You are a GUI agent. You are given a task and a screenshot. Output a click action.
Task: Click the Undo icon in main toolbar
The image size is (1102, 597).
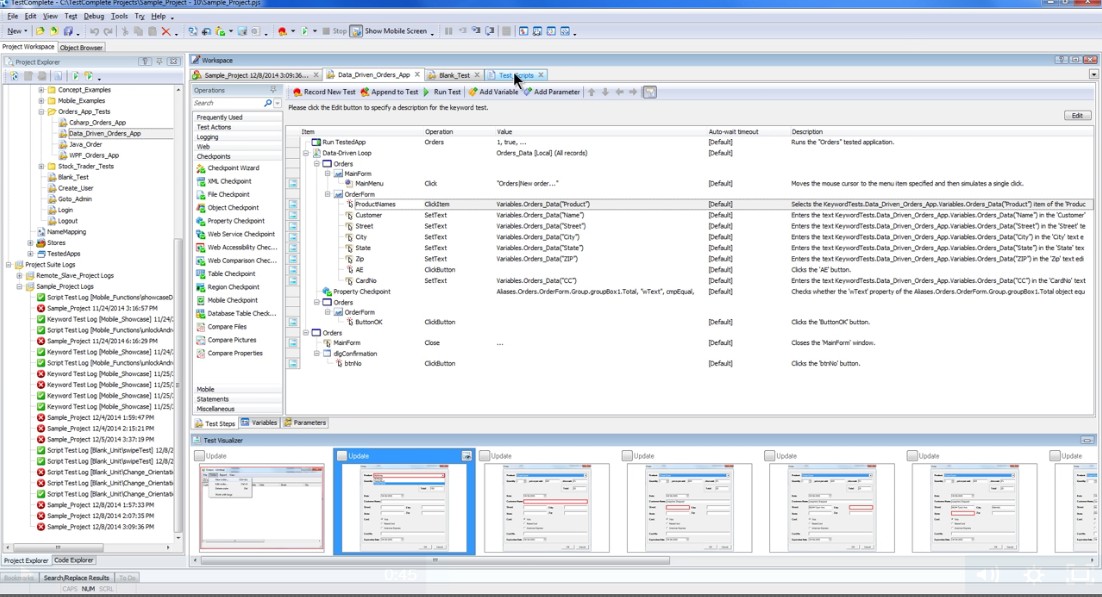(x=94, y=32)
